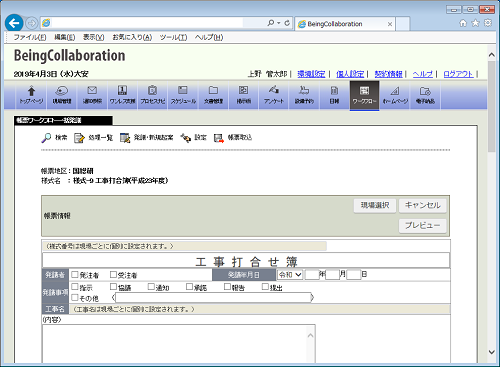Image resolution: width=500 pixels, height=367 pixels.
Task: Click the day input field
Action: [x=354, y=275]
